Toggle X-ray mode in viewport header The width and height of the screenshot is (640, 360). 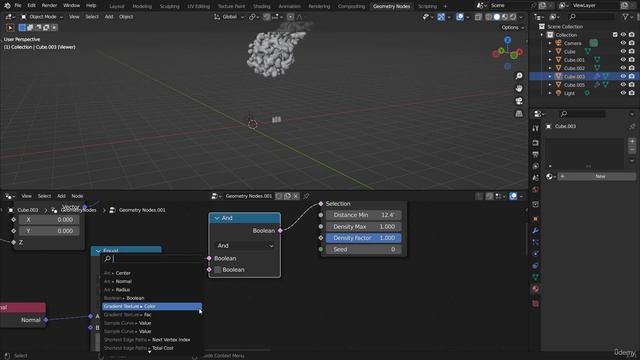coord(478,17)
